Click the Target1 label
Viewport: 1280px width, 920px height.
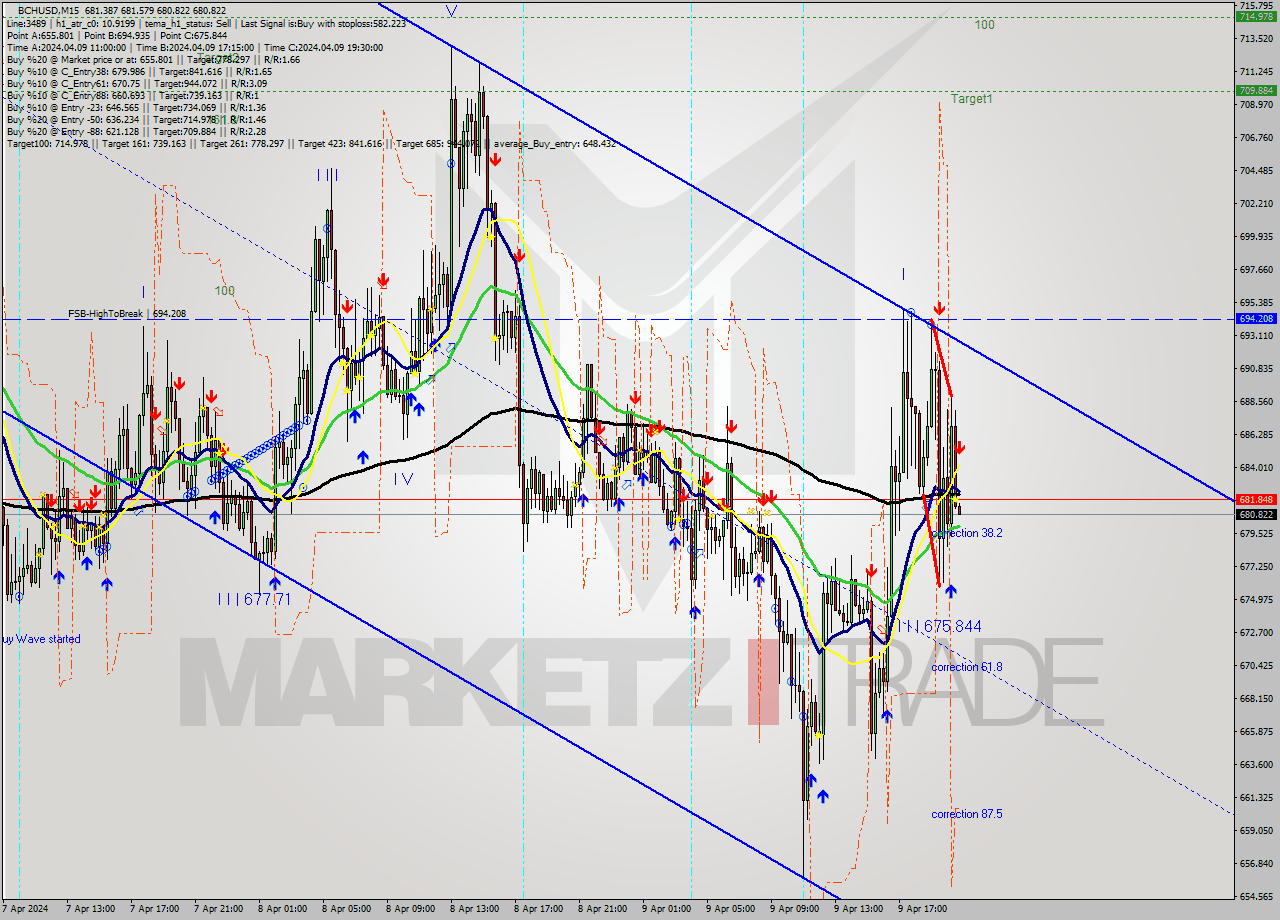point(972,99)
